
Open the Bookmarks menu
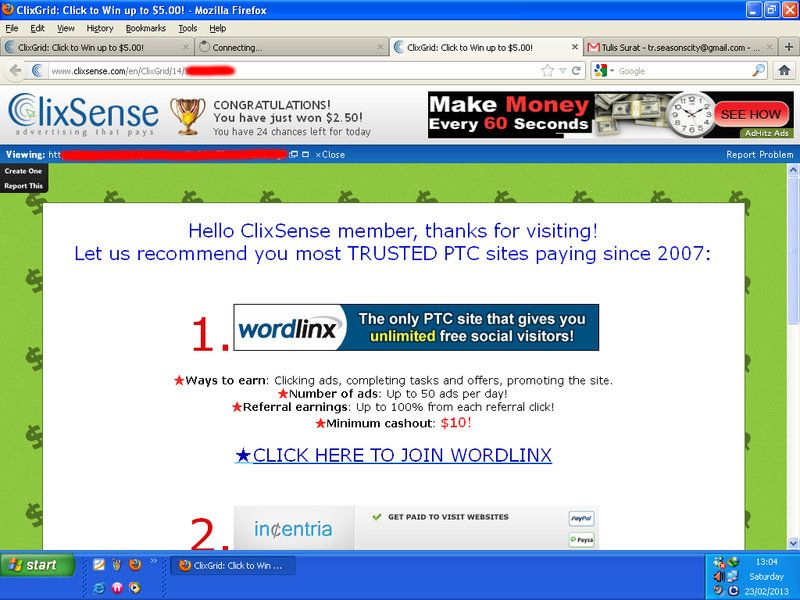pos(146,28)
